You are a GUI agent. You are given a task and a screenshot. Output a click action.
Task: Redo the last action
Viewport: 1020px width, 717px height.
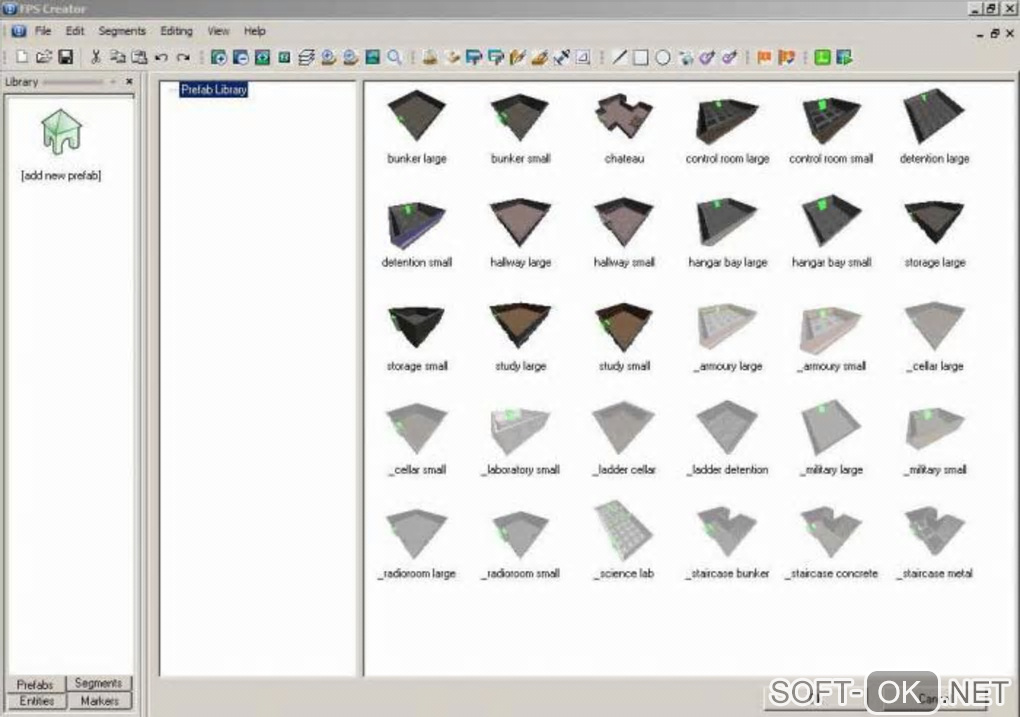(183, 57)
